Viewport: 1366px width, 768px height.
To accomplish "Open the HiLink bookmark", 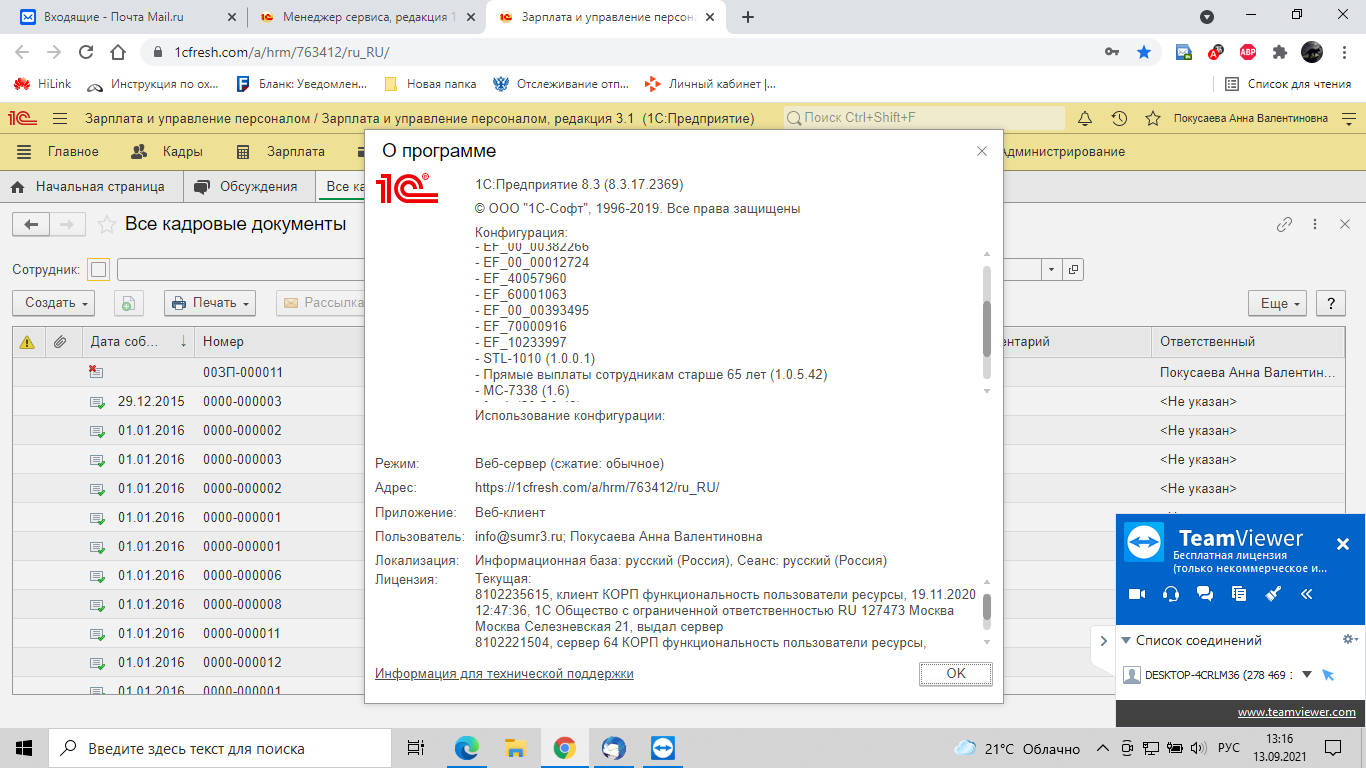I will [x=43, y=84].
